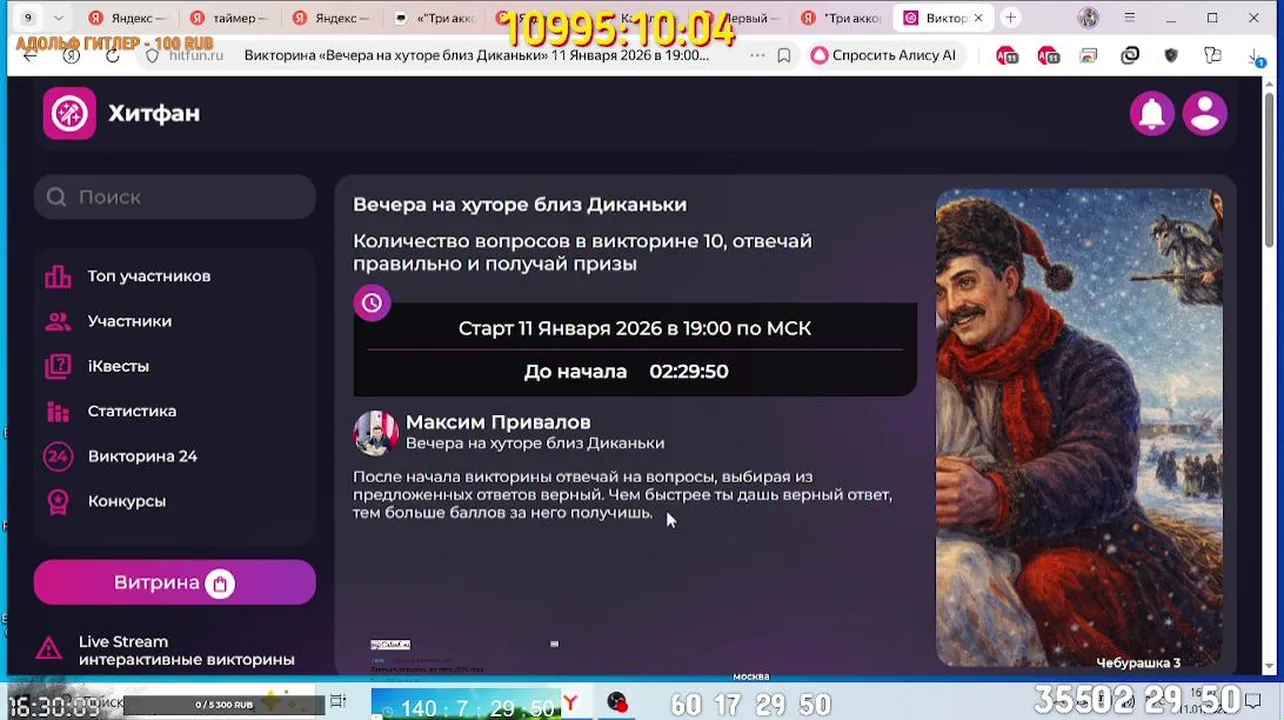Screen dimensions: 1284x720
Task: Click До начала 02:29:50 countdown
Action: pos(626,371)
